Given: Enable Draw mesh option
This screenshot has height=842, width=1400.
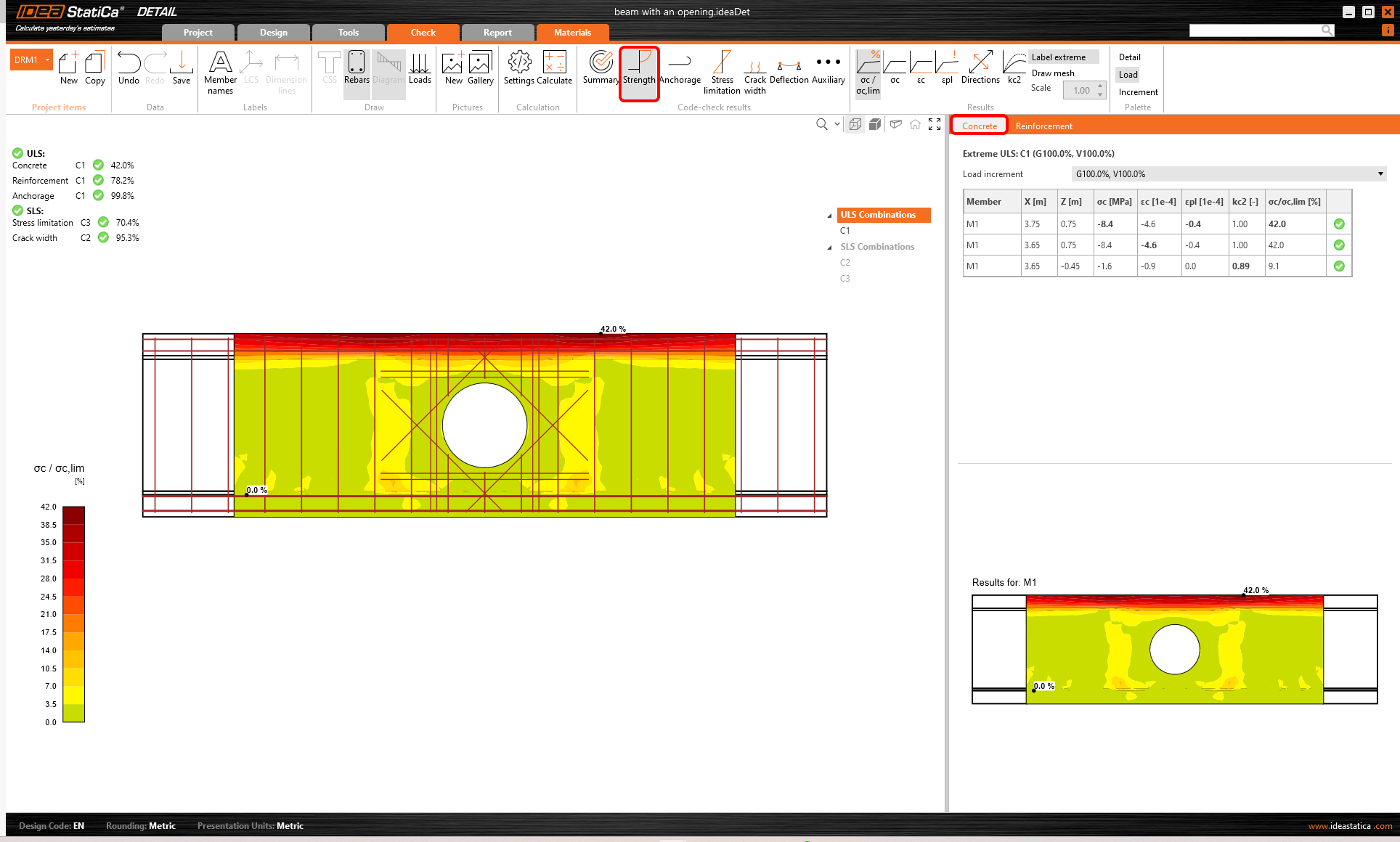Looking at the screenshot, I should point(1053,73).
